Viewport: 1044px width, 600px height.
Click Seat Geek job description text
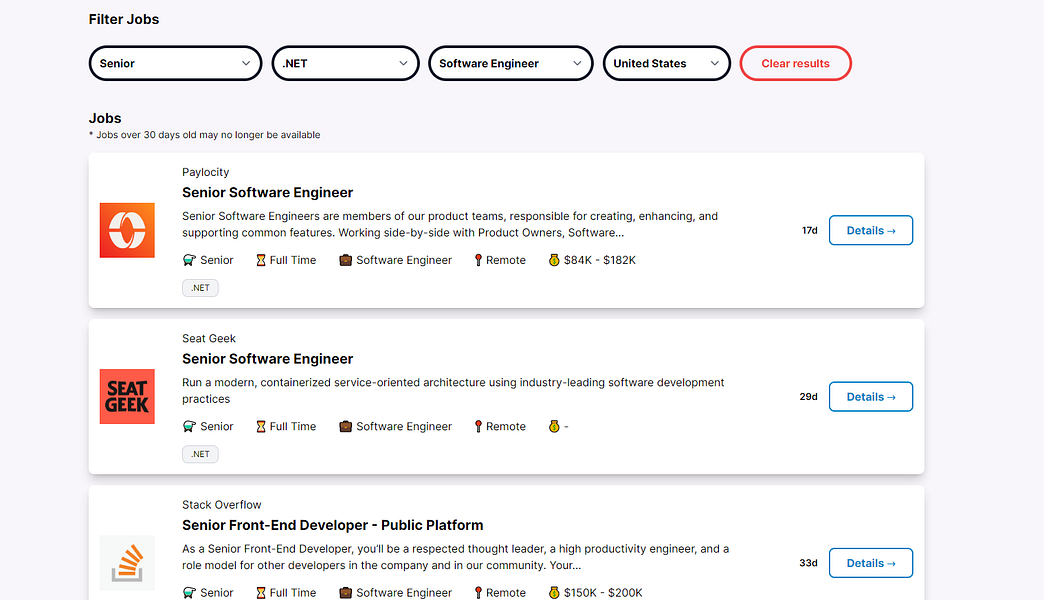[x=453, y=391]
